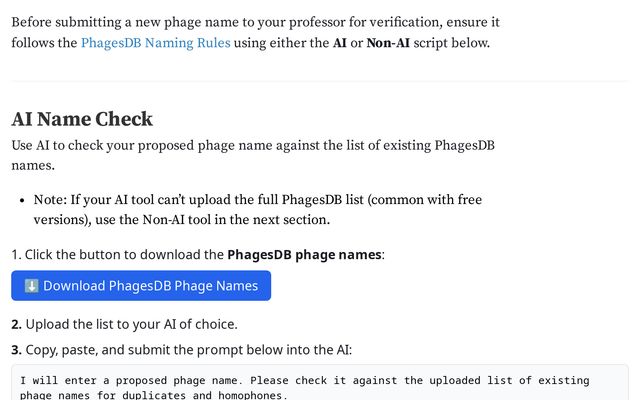Open the PhagesDB Naming Rules link
This screenshot has width=640, height=400.
(155, 43)
